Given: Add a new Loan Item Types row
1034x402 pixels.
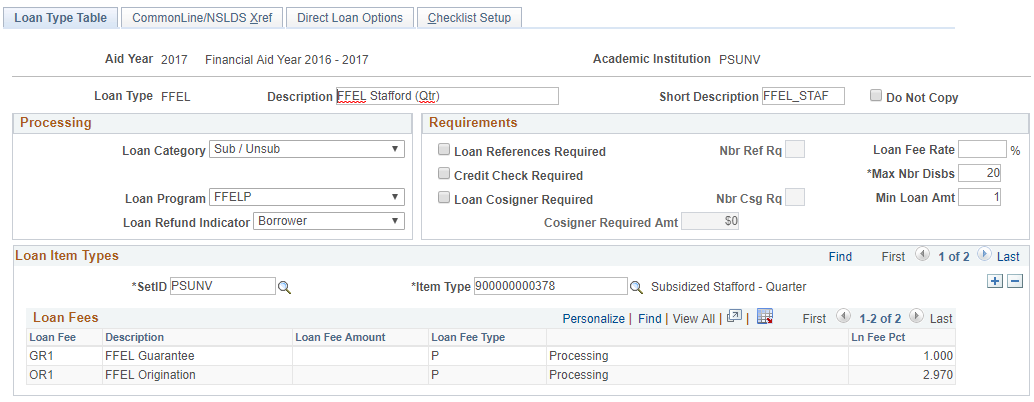Looking at the screenshot, I should (995, 282).
